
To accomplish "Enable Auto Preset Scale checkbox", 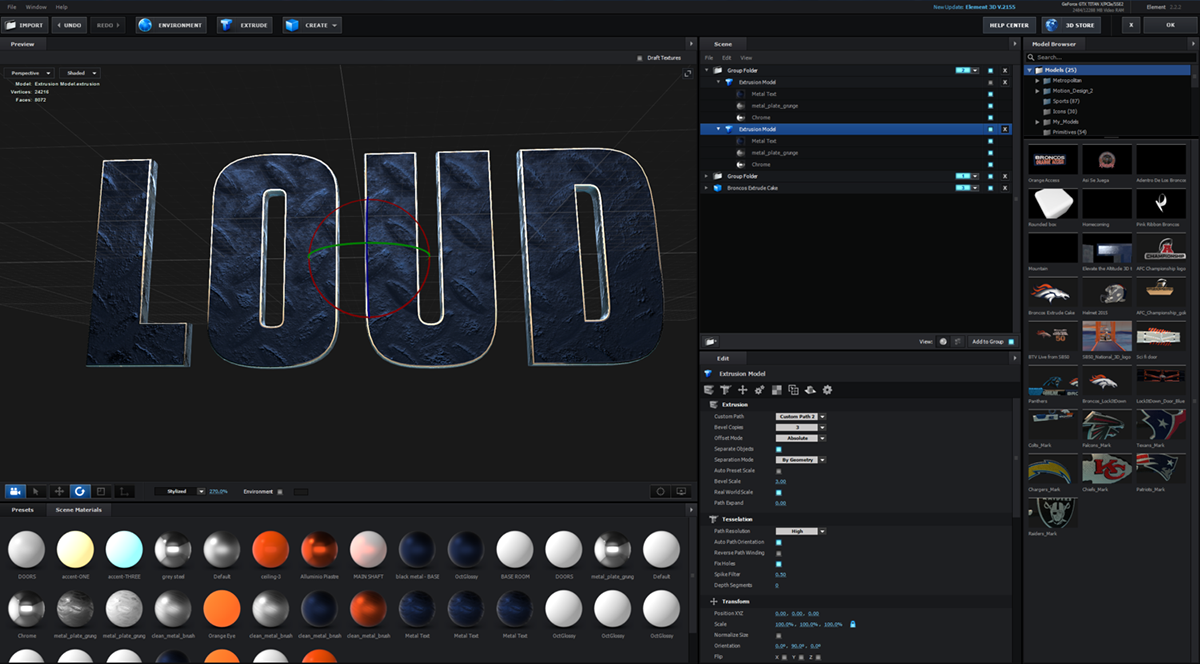I will coord(779,470).
